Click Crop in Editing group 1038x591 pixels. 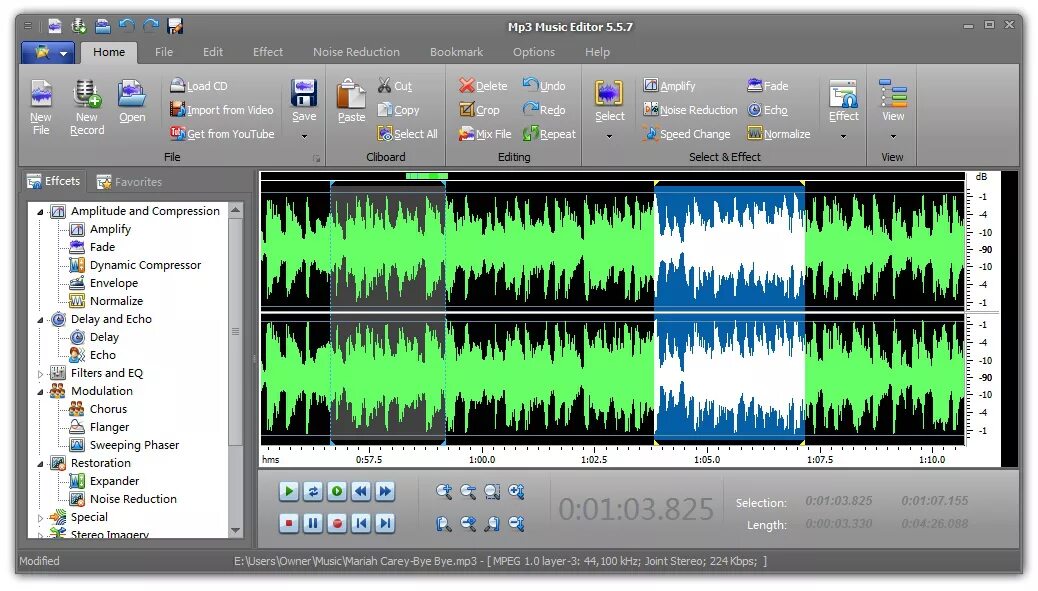[479, 110]
